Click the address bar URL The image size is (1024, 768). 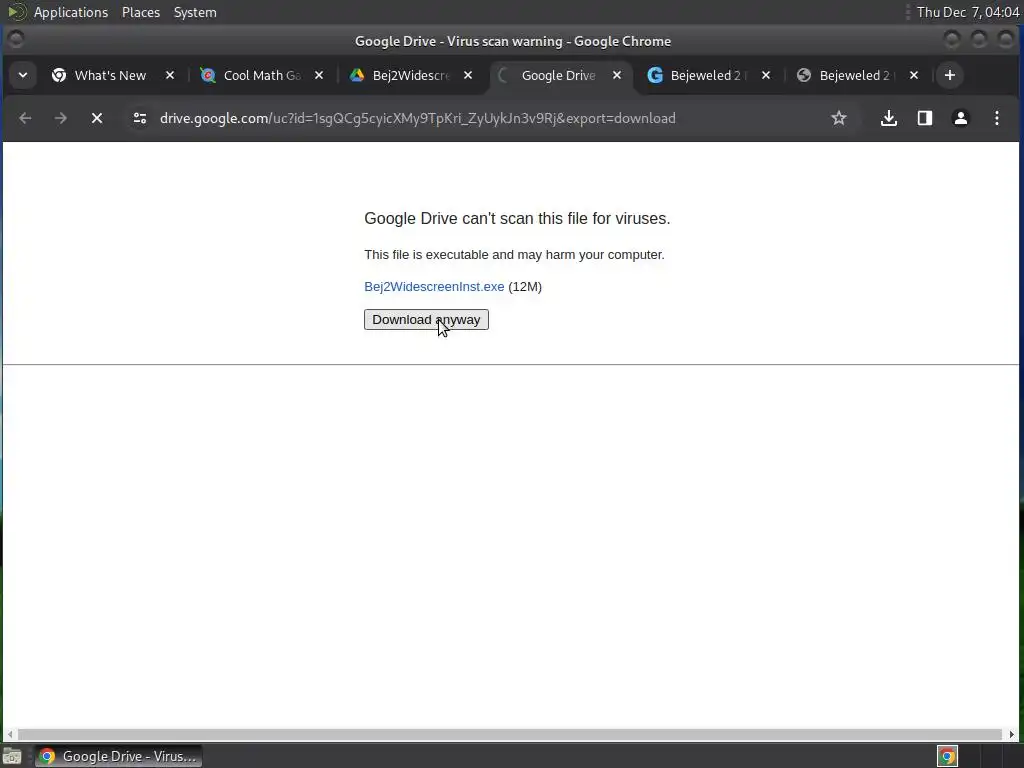418,118
